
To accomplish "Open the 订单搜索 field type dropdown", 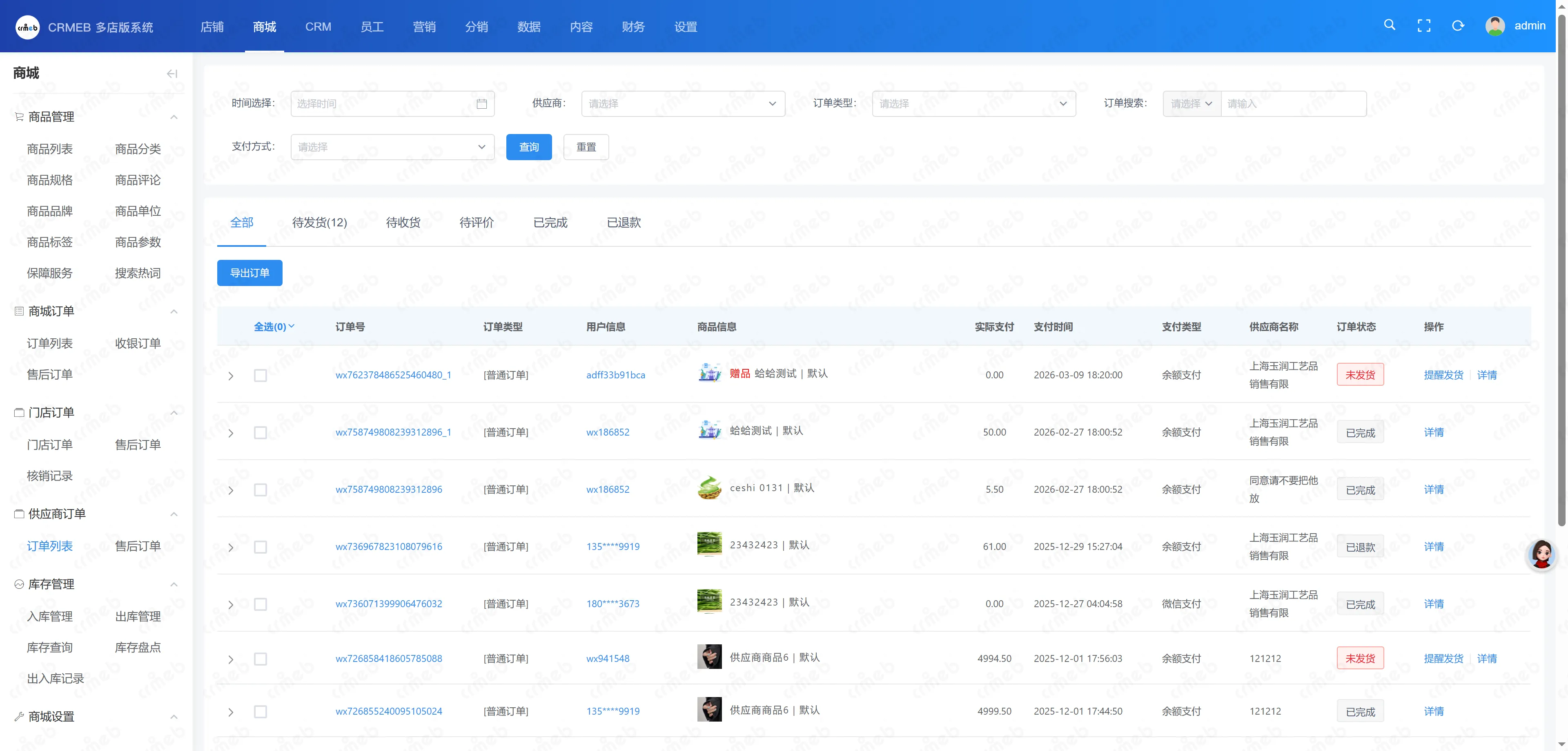I will (1192, 103).
